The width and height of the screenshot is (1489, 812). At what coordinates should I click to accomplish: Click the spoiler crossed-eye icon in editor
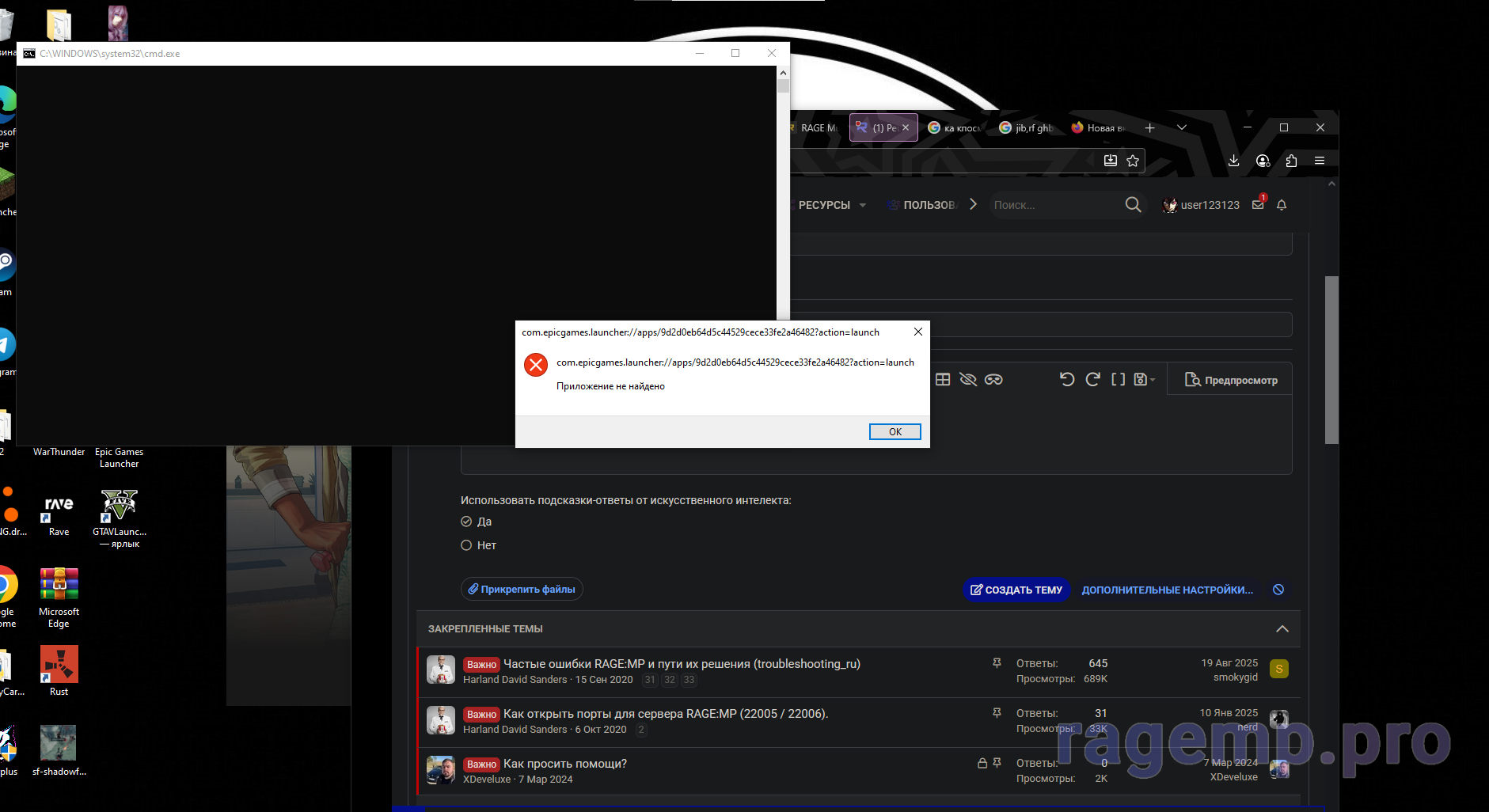[x=967, y=380]
